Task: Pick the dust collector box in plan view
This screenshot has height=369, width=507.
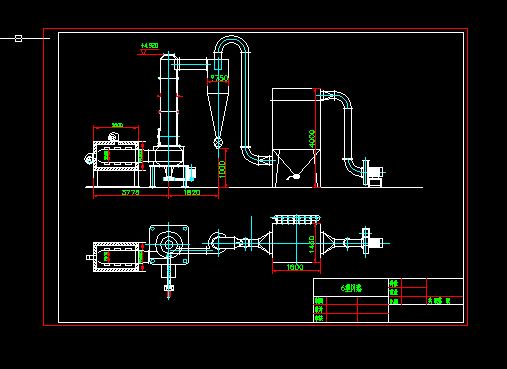Action: point(296,242)
